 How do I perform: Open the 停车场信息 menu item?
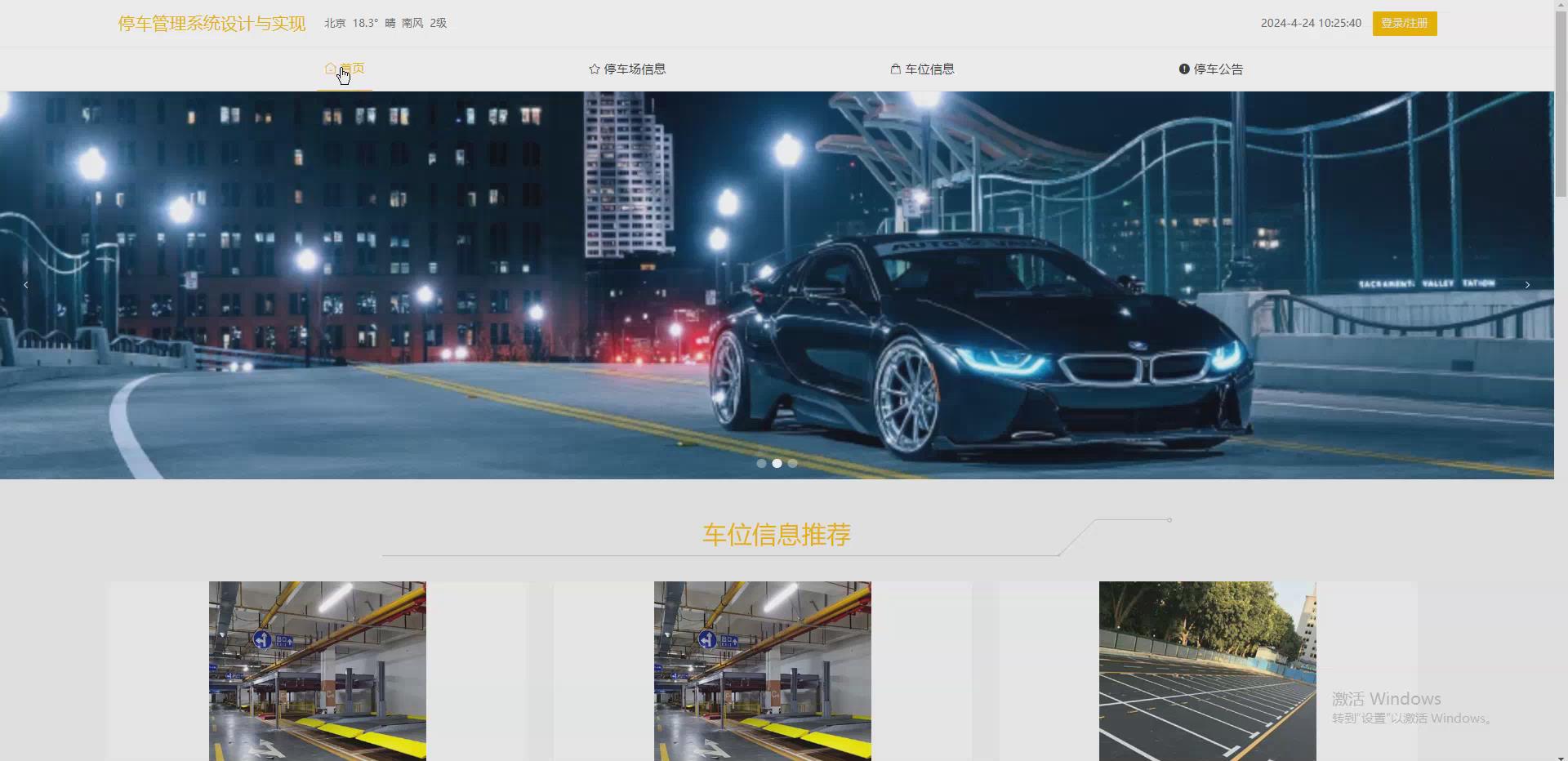(x=627, y=69)
